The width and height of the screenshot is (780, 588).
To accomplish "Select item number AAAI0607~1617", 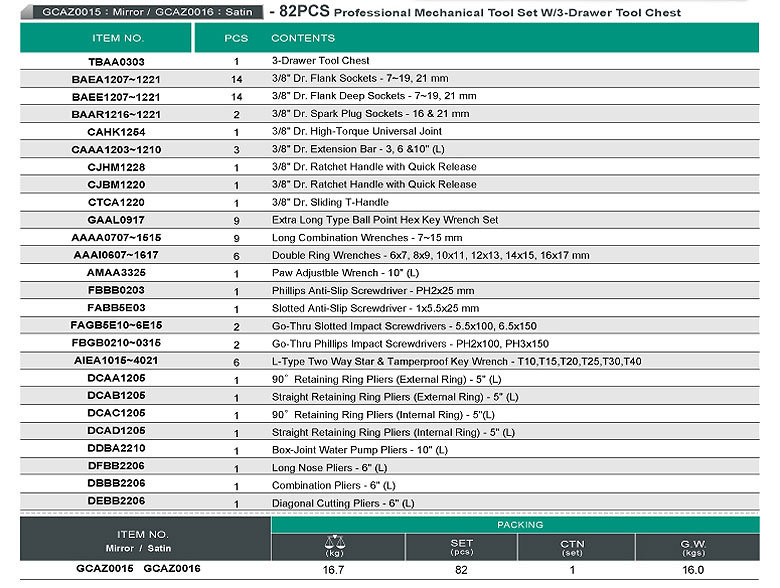I will pyautogui.click(x=116, y=255).
